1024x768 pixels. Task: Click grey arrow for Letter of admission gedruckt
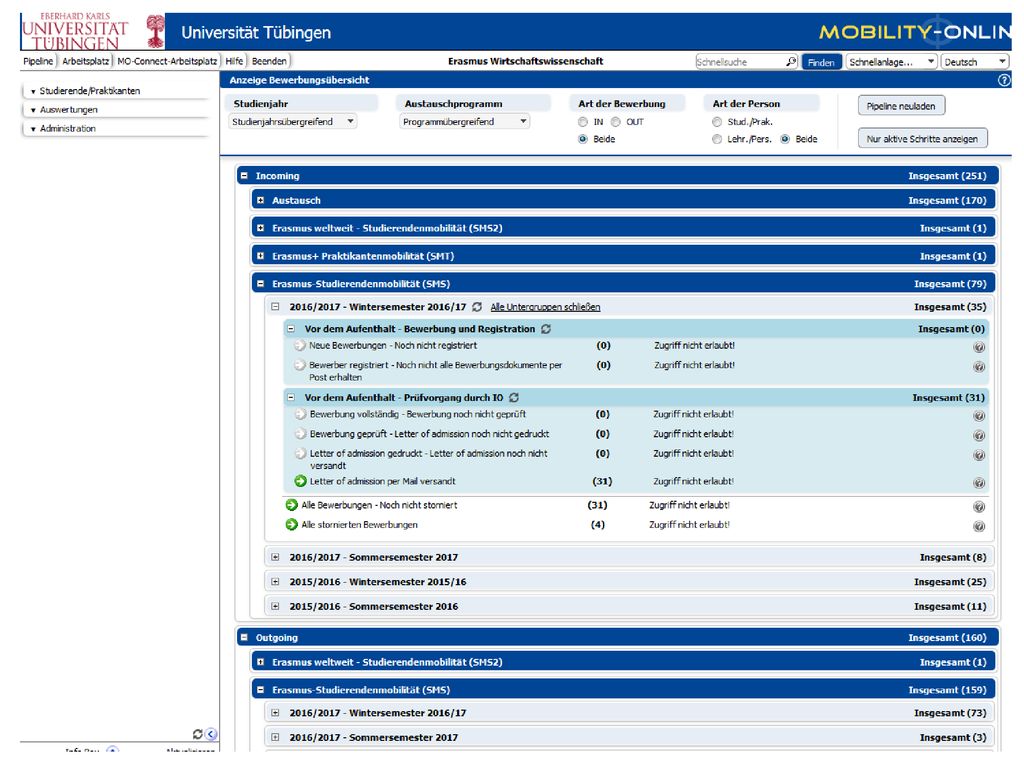tap(300, 453)
